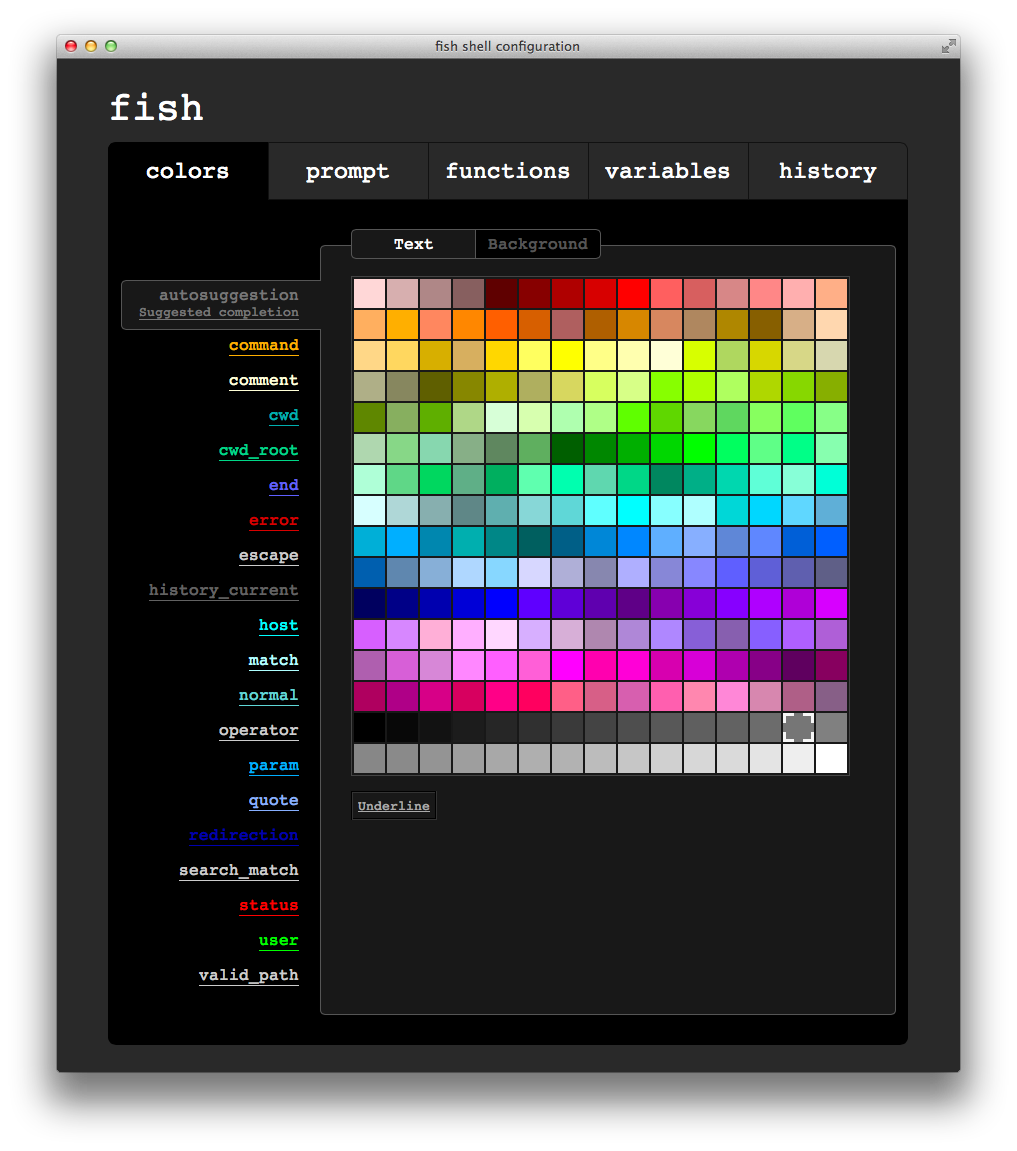Select the redirection color setting
This screenshot has width=1017, height=1151.
(x=244, y=835)
